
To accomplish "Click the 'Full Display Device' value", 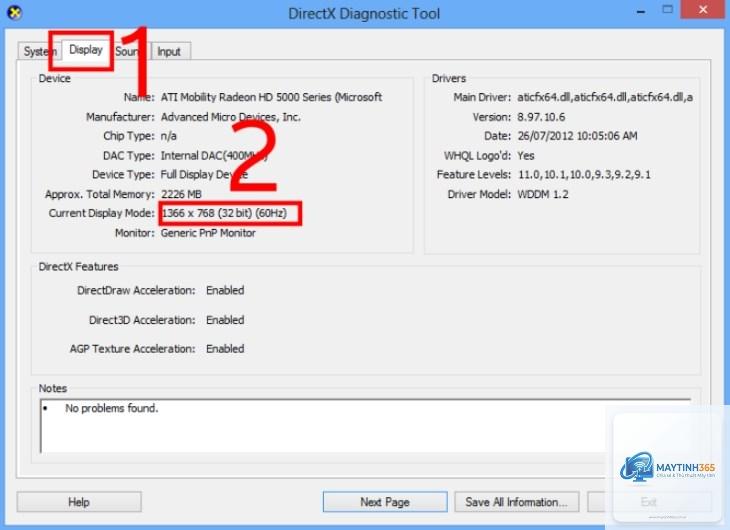I will pos(204,175).
